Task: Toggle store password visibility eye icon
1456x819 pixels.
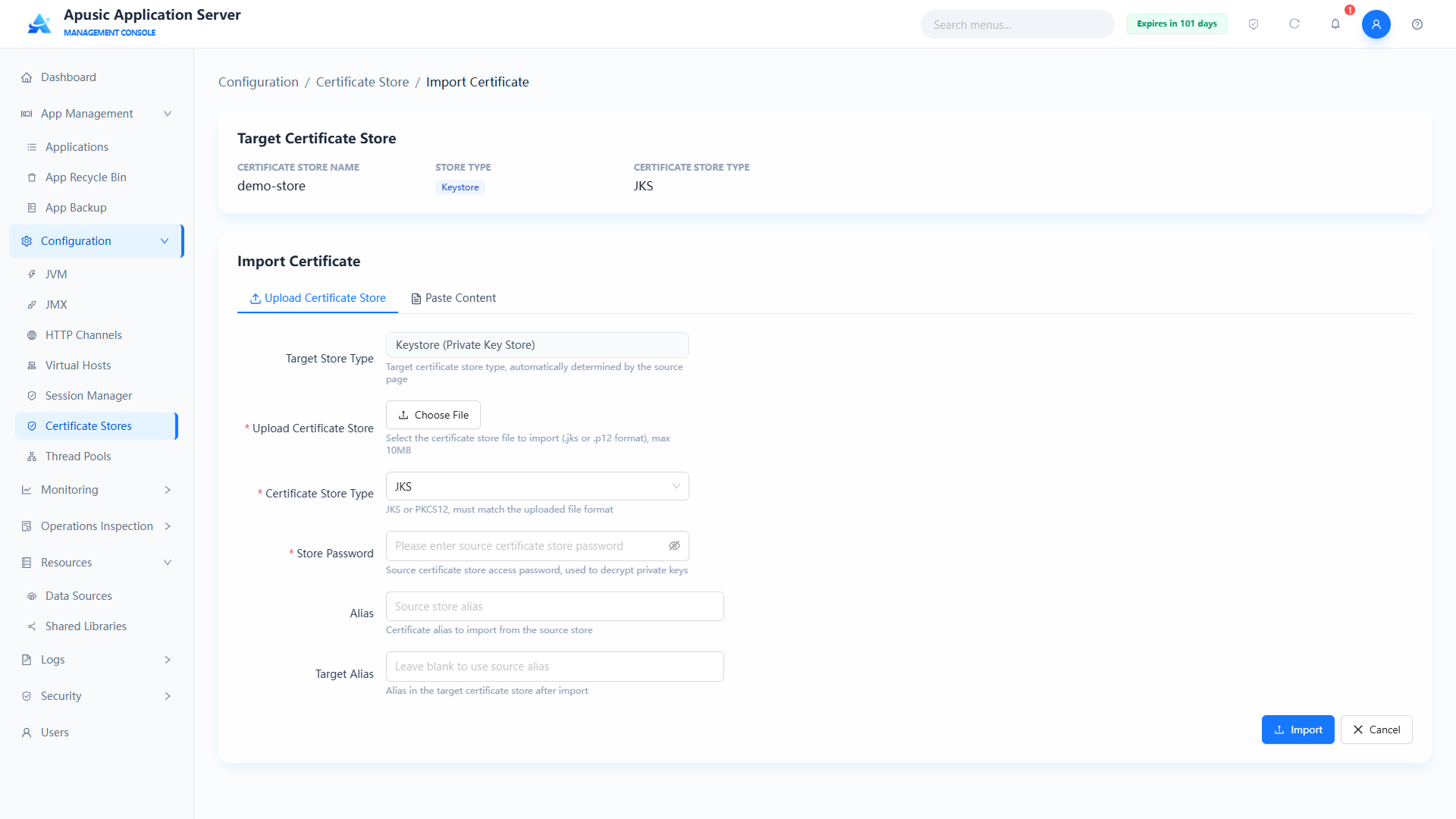Action: point(674,546)
